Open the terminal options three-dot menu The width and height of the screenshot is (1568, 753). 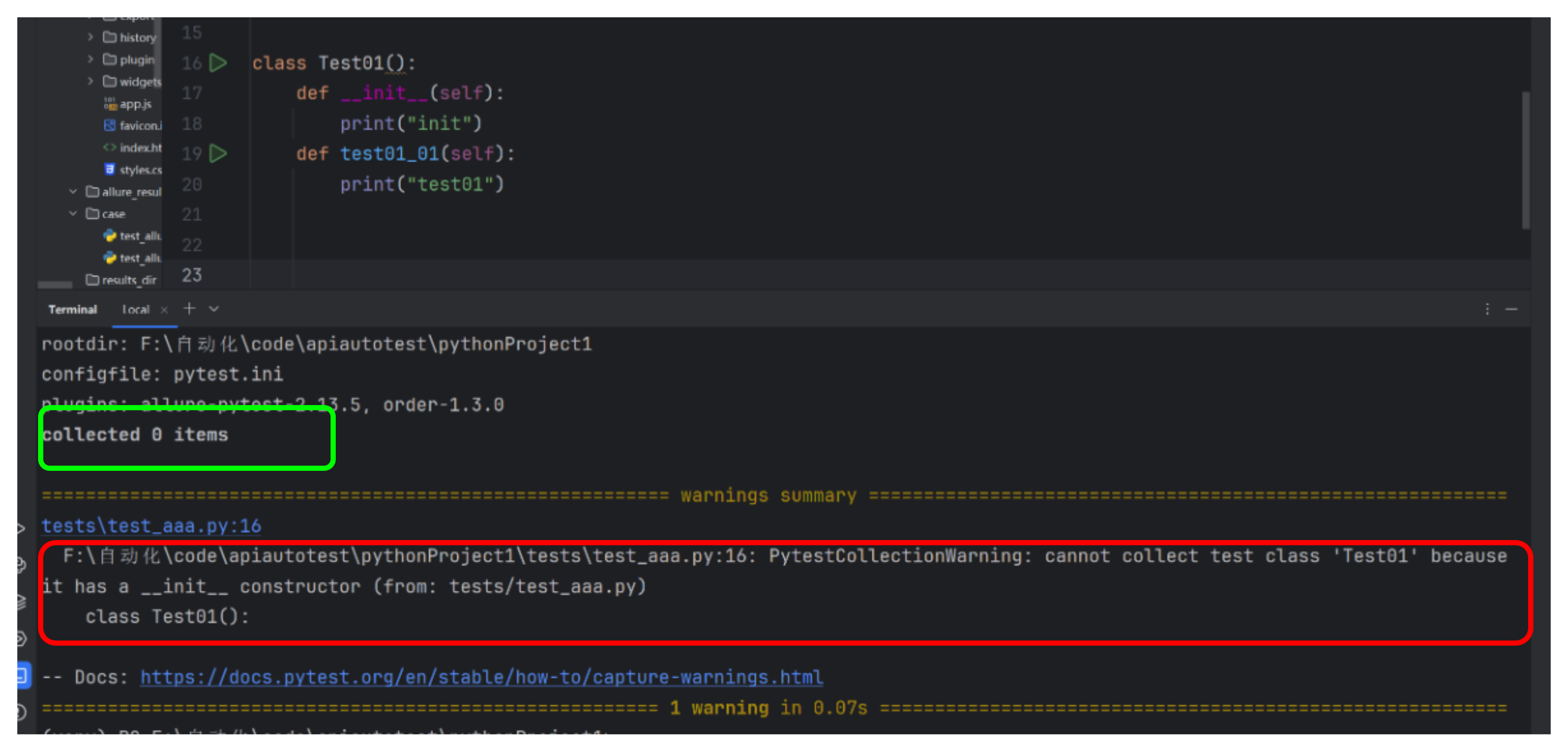pyautogui.click(x=1487, y=309)
